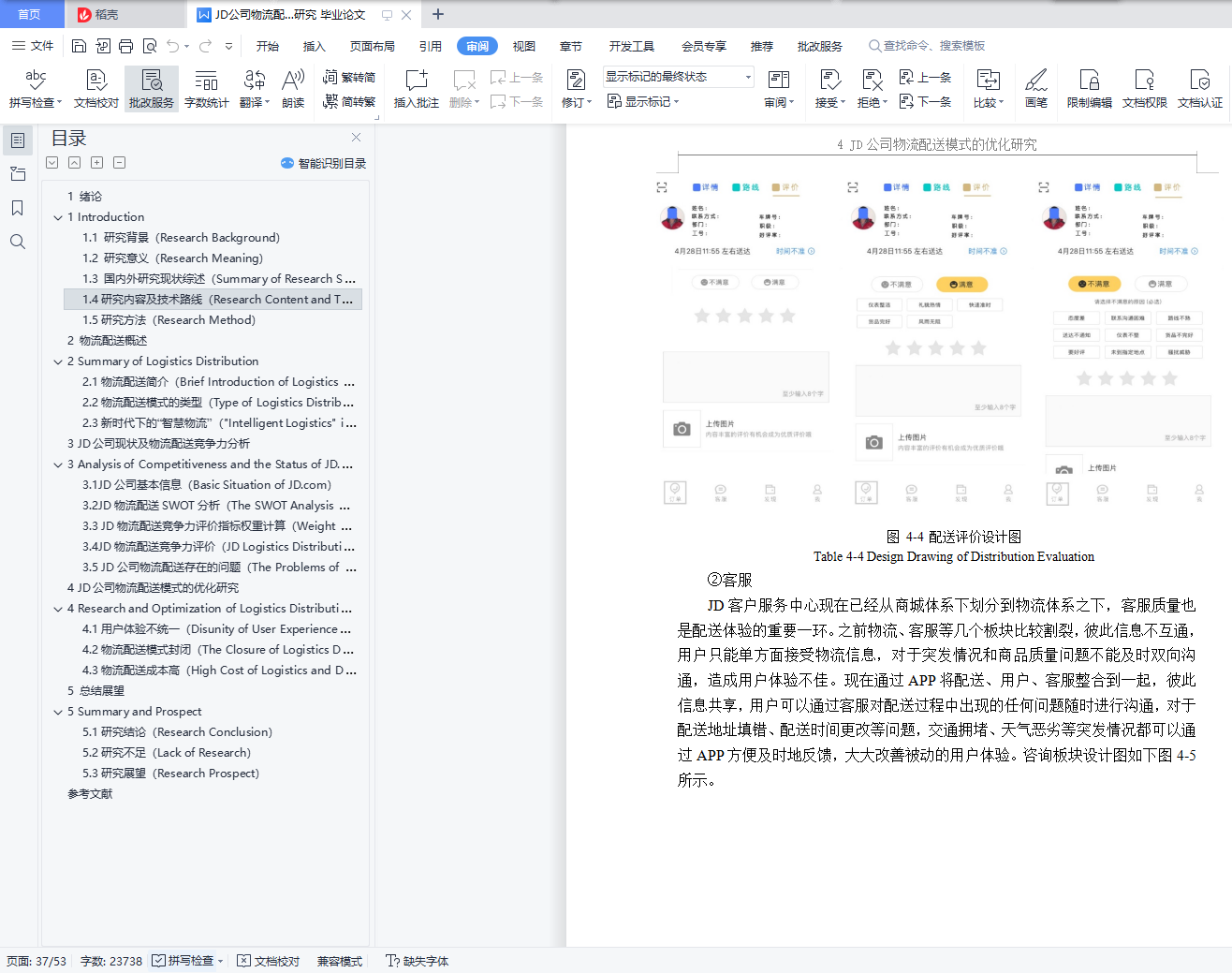Toggle 拼写检查 checkbox in status bar

(159, 961)
